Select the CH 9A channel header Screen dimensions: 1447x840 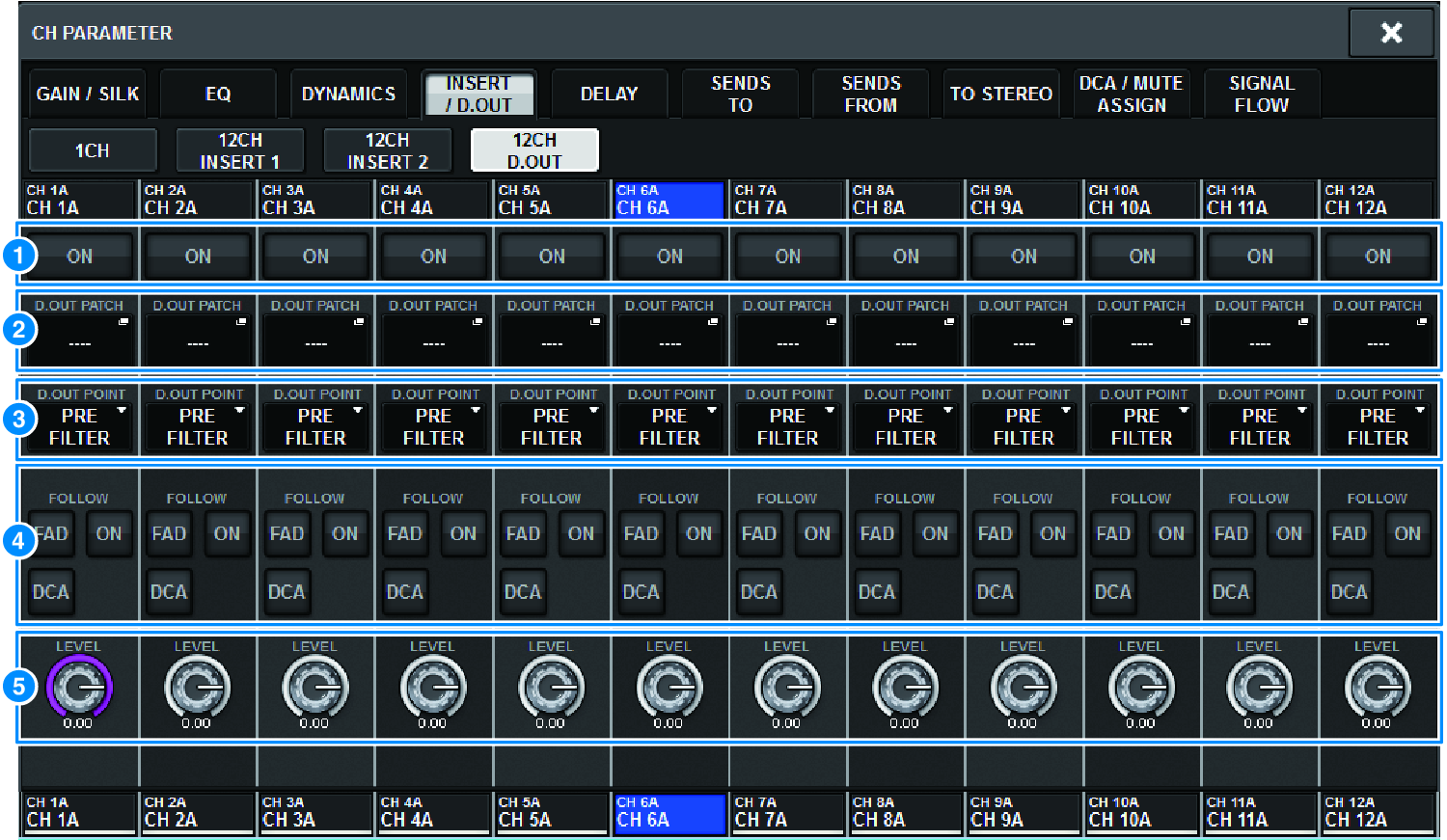[1024, 201]
